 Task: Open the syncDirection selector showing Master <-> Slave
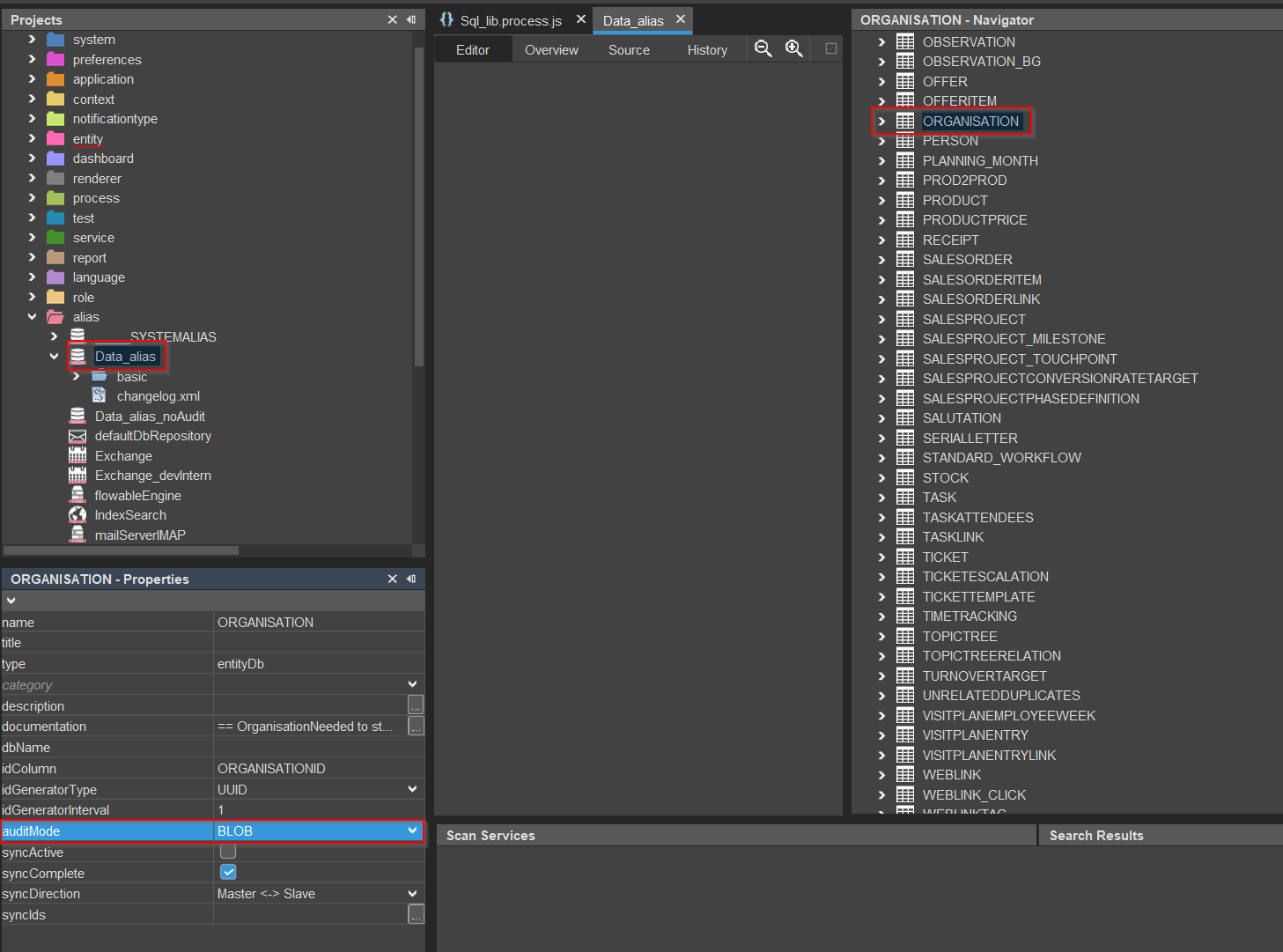click(x=411, y=893)
